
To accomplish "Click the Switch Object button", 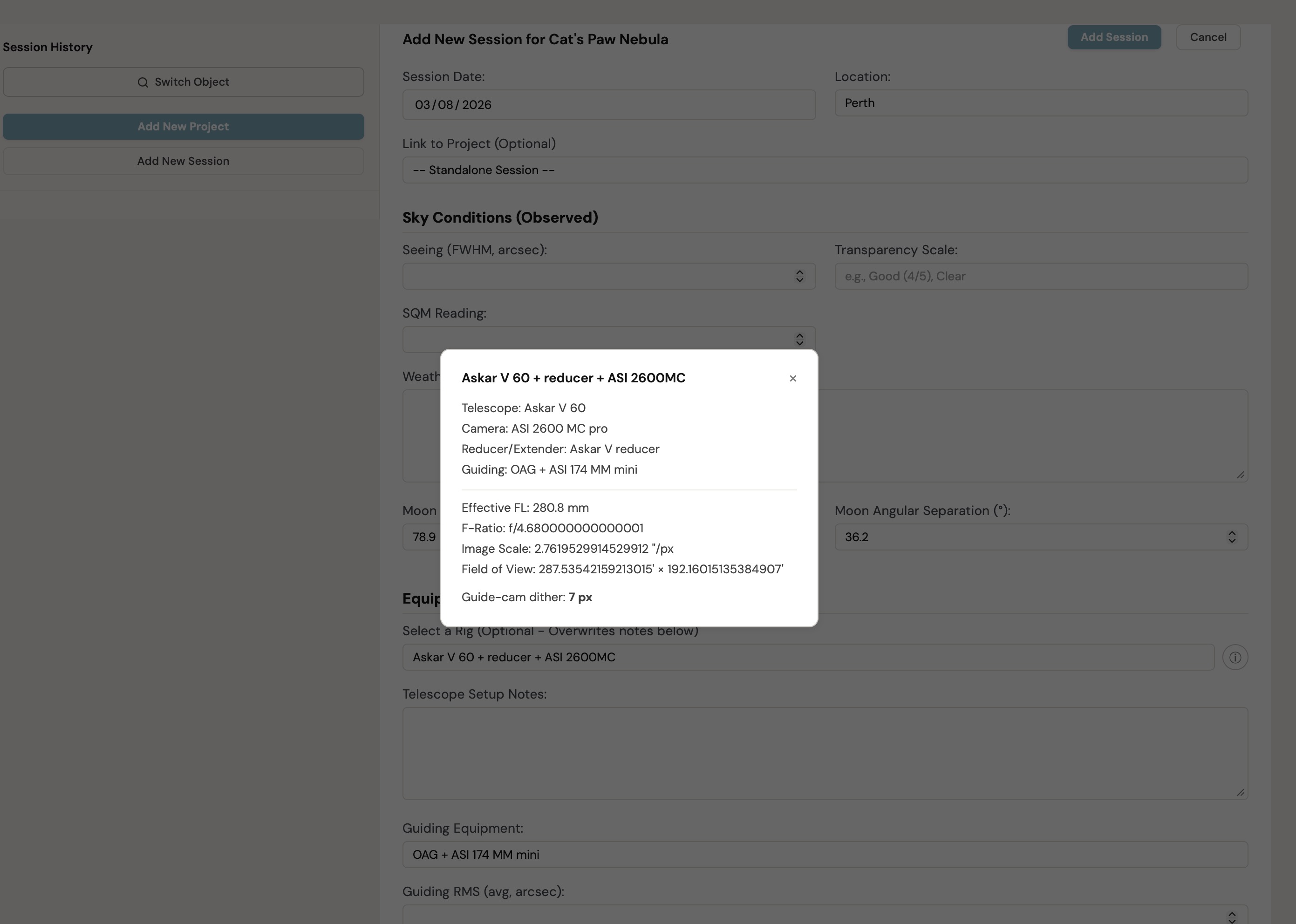I will [x=183, y=82].
